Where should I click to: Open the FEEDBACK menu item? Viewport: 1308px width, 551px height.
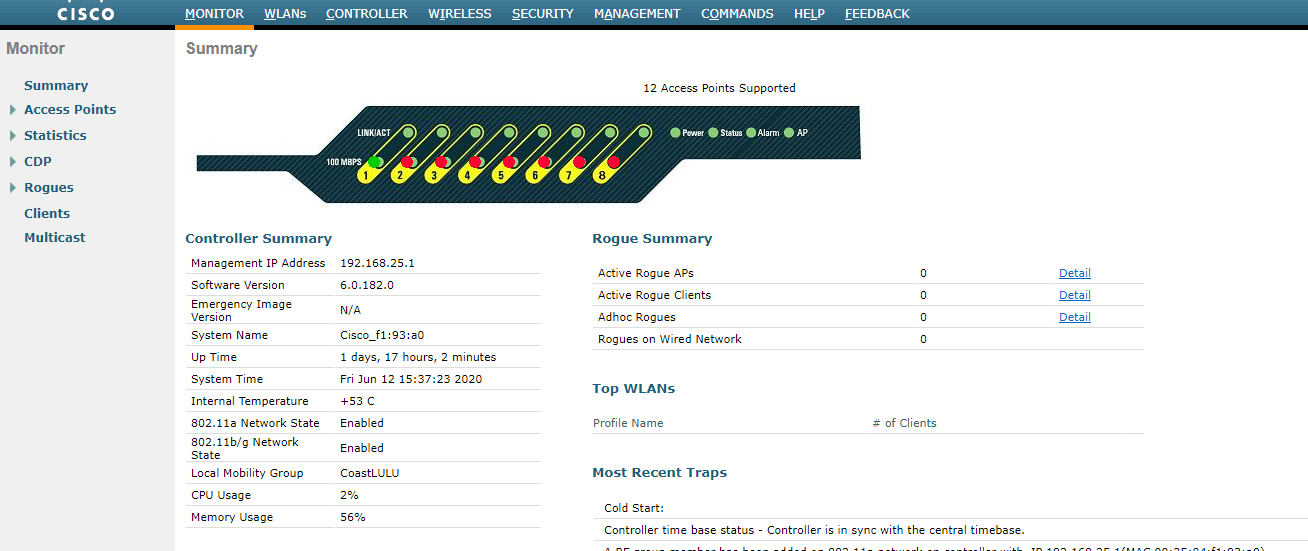point(877,14)
